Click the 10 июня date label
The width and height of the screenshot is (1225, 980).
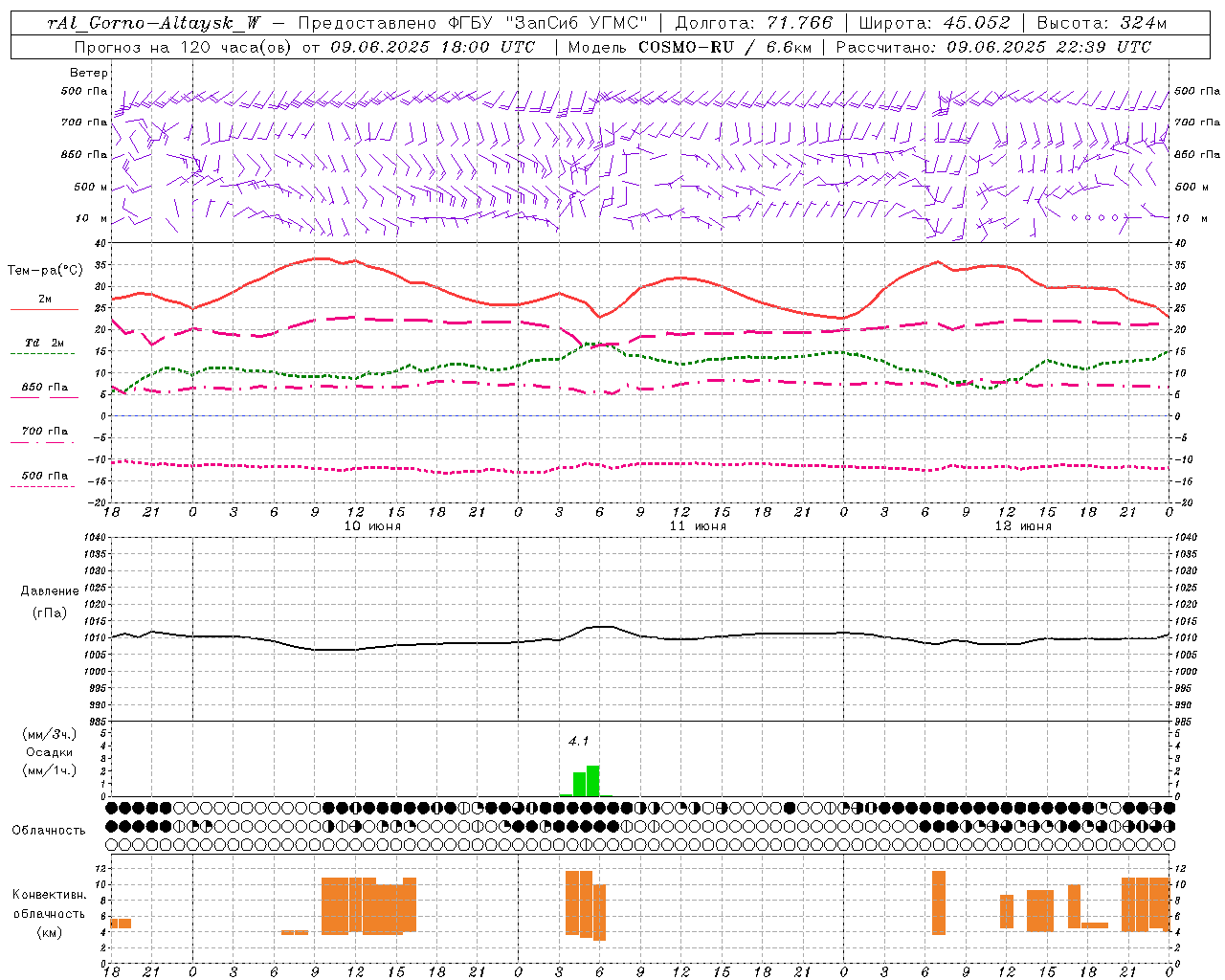tap(372, 525)
